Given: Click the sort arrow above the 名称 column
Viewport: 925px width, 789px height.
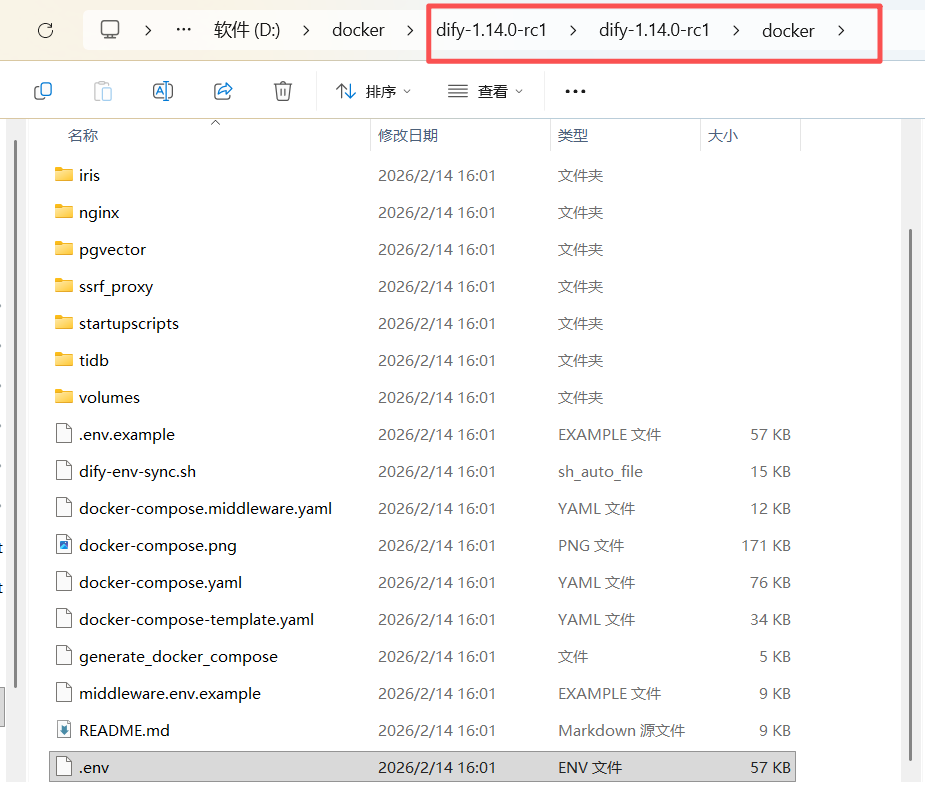Looking at the screenshot, I should point(215,123).
